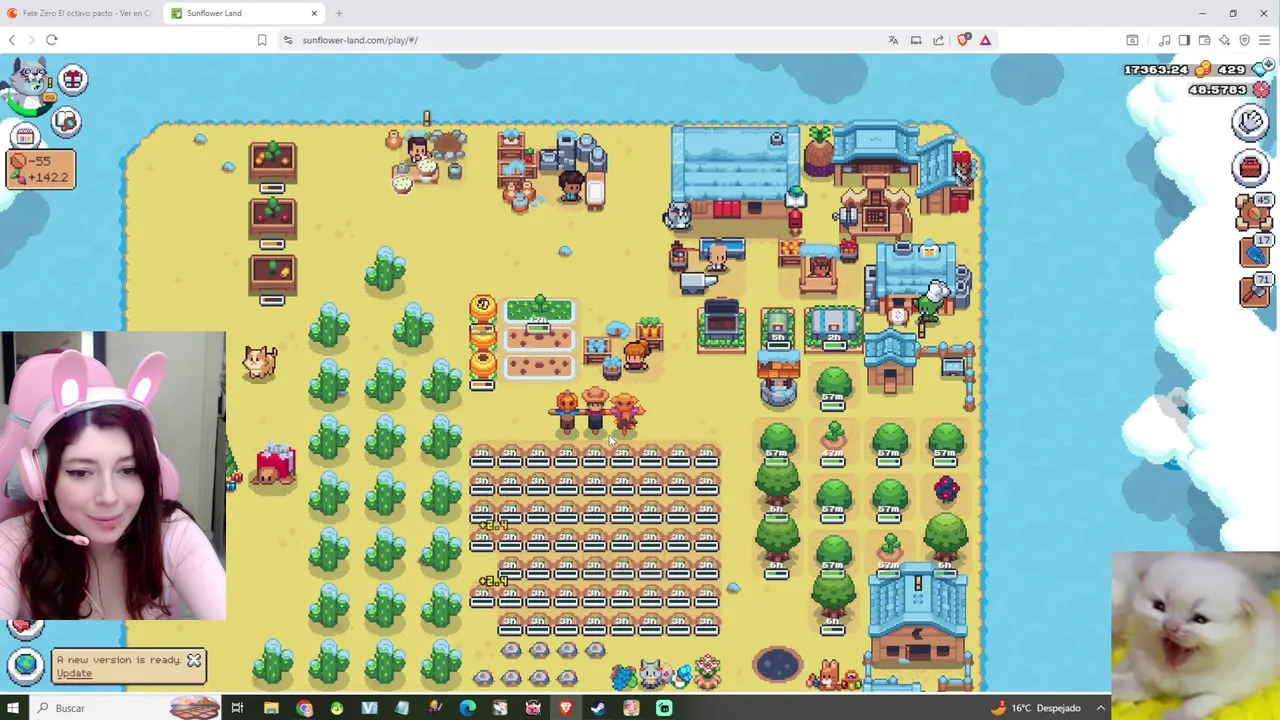Open the translate page icon
Image resolution: width=1280 pixels, height=720 pixels.
click(893, 40)
